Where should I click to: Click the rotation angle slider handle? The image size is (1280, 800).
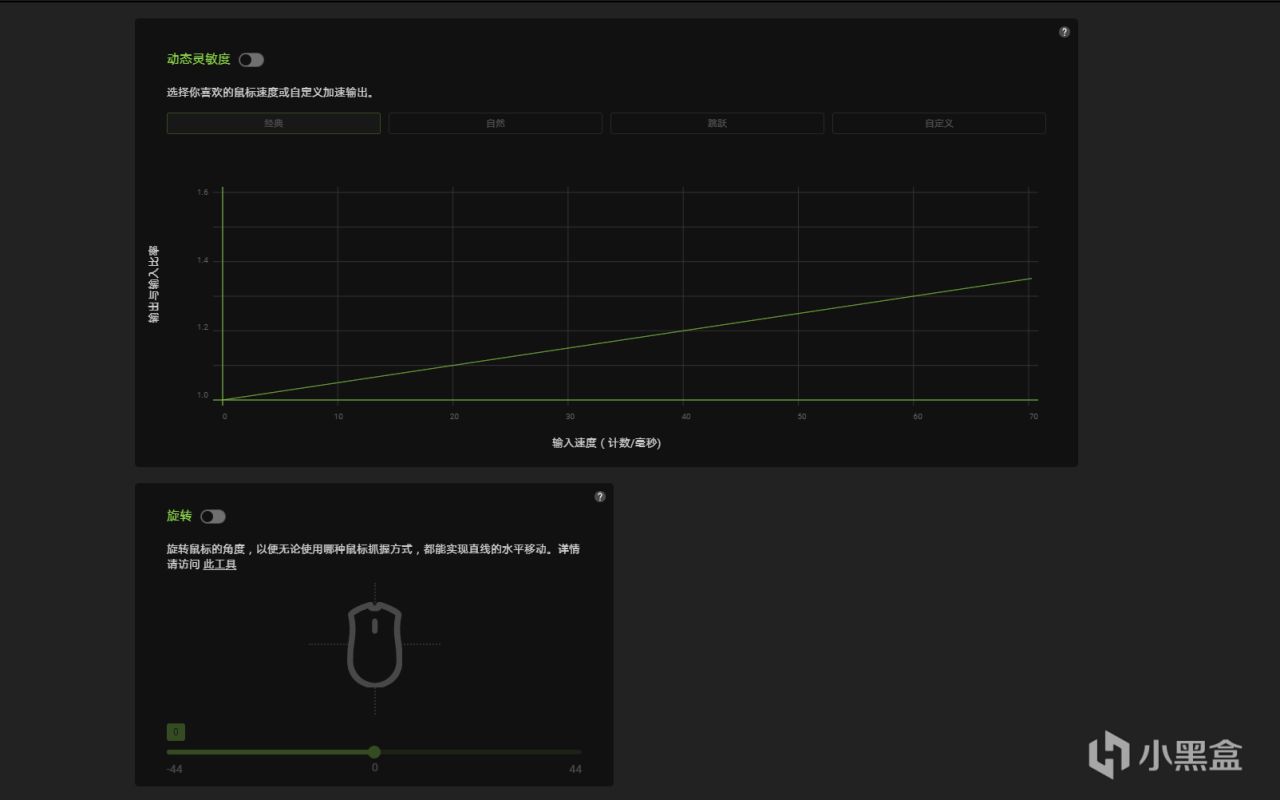point(374,752)
